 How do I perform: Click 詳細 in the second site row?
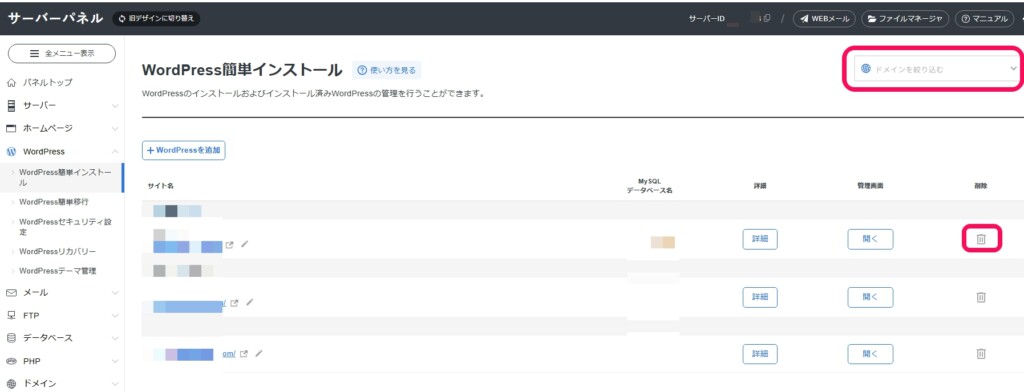760,297
